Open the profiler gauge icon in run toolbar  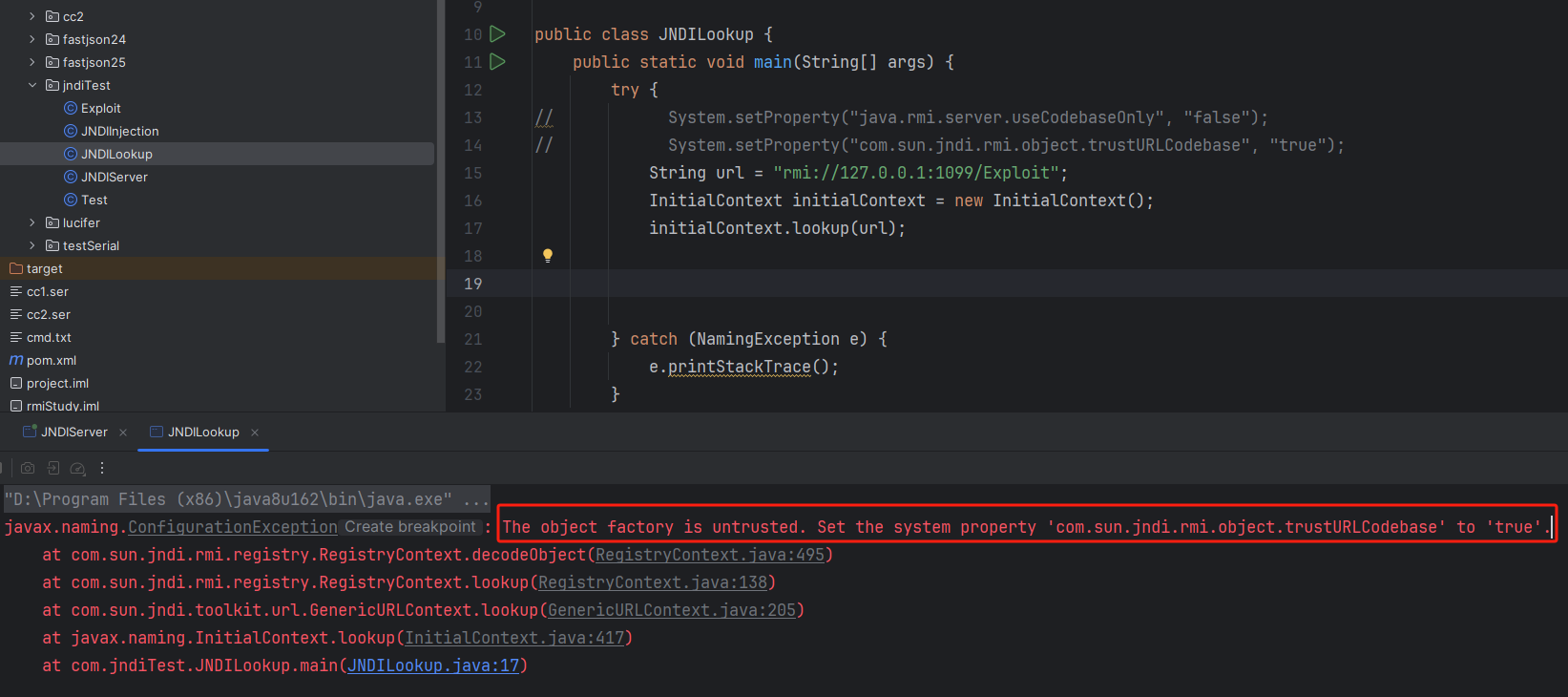click(x=78, y=468)
